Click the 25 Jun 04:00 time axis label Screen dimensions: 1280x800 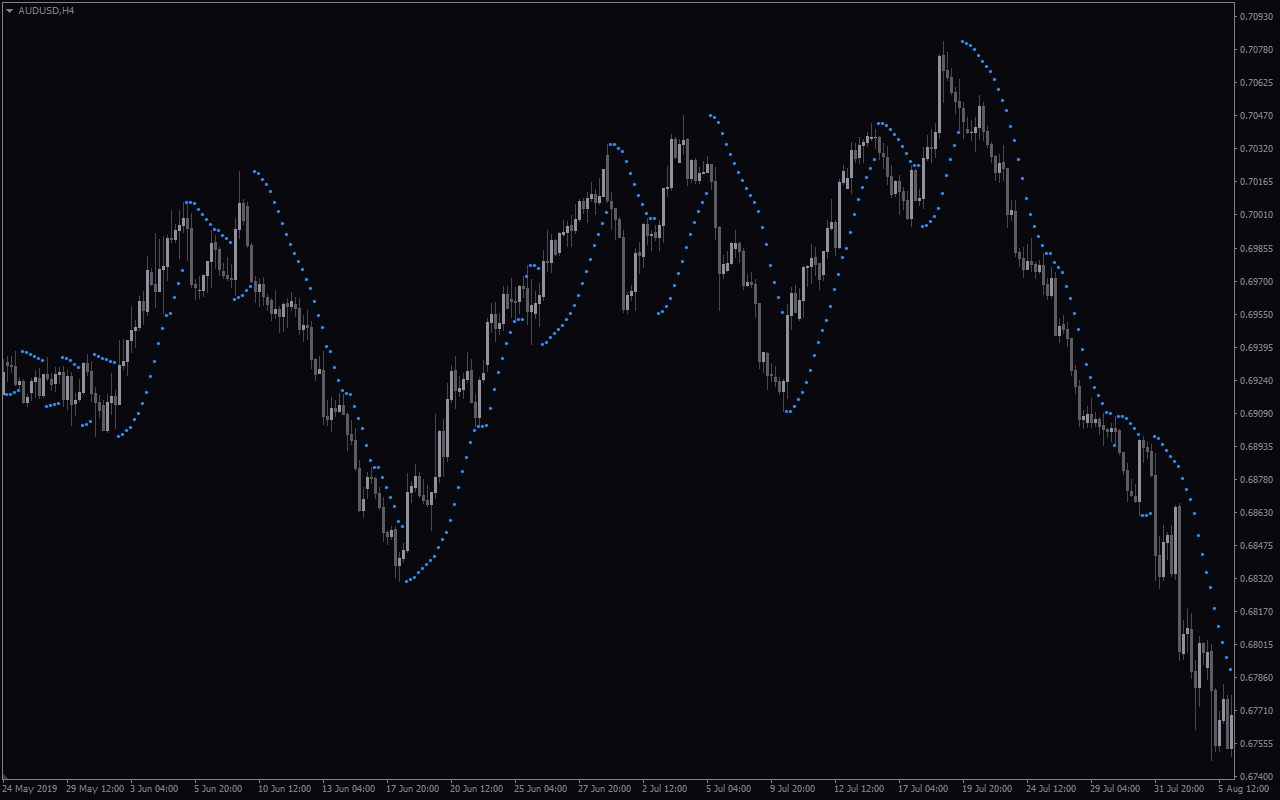(540, 789)
